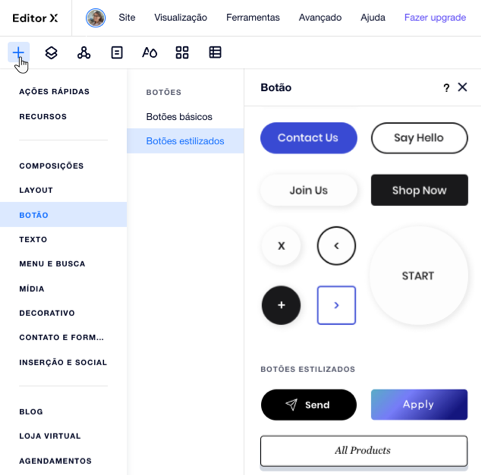
Task: Add the black Send button with paper plane
Action: click(309, 405)
